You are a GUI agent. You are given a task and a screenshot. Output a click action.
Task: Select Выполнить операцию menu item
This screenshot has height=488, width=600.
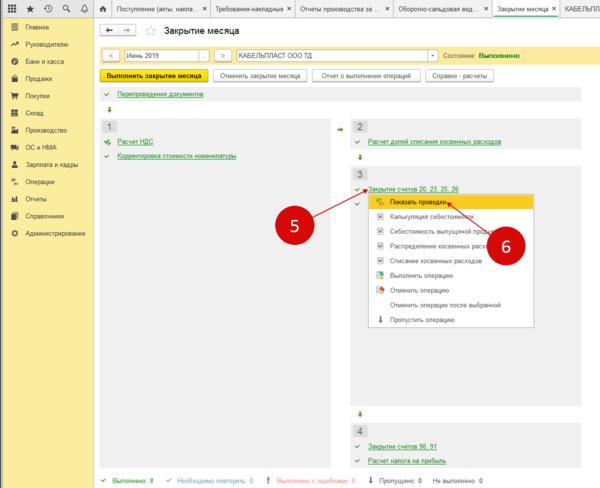(x=451, y=276)
